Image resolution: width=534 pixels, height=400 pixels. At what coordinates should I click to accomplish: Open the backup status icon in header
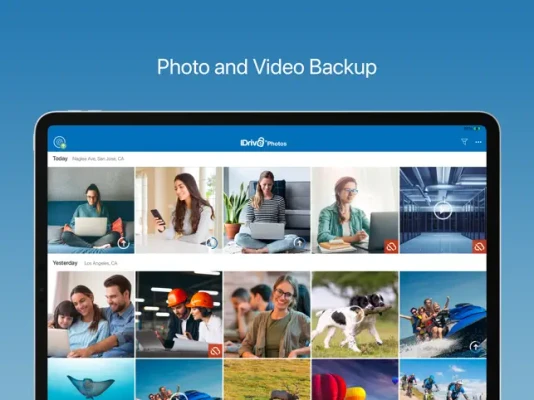pyautogui.click(x=60, y=142)
